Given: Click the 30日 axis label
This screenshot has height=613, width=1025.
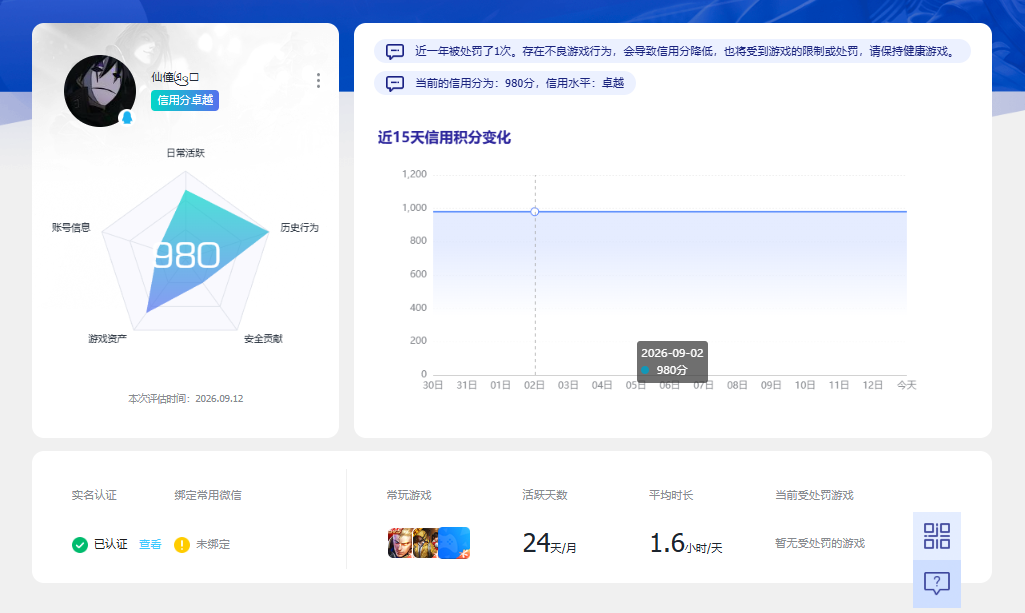Looking at the screenshot, I should pos(433,386).
